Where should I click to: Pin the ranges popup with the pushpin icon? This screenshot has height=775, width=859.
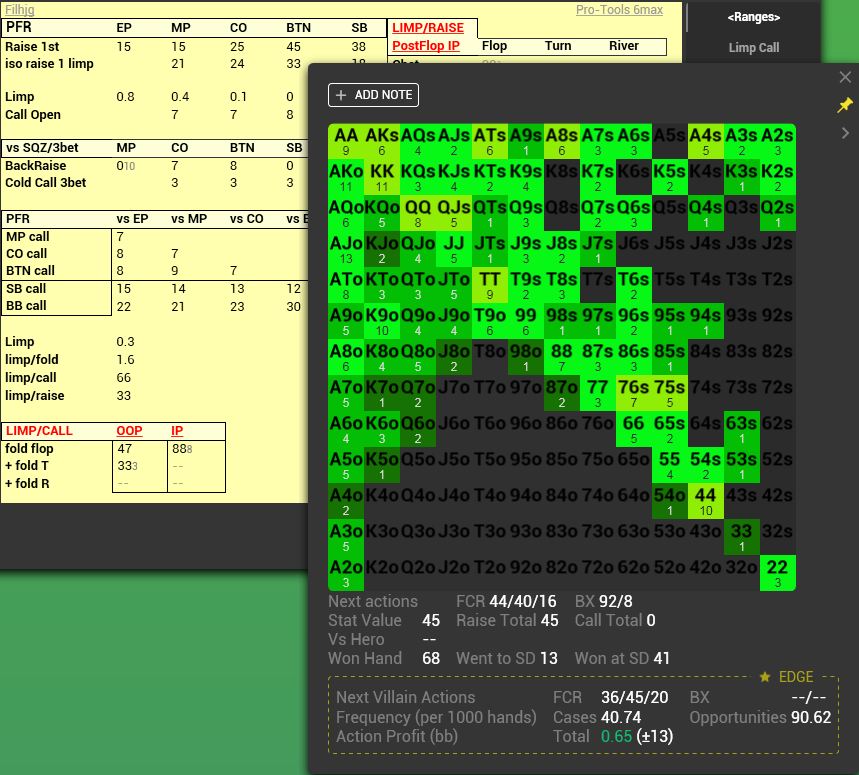[845, 104]
